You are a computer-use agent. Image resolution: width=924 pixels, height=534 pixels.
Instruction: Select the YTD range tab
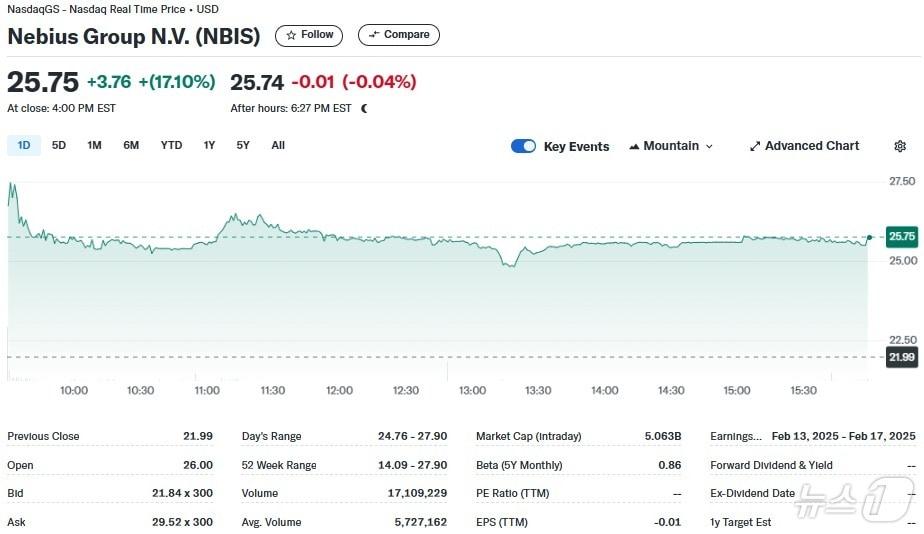[x=171, y=145]
